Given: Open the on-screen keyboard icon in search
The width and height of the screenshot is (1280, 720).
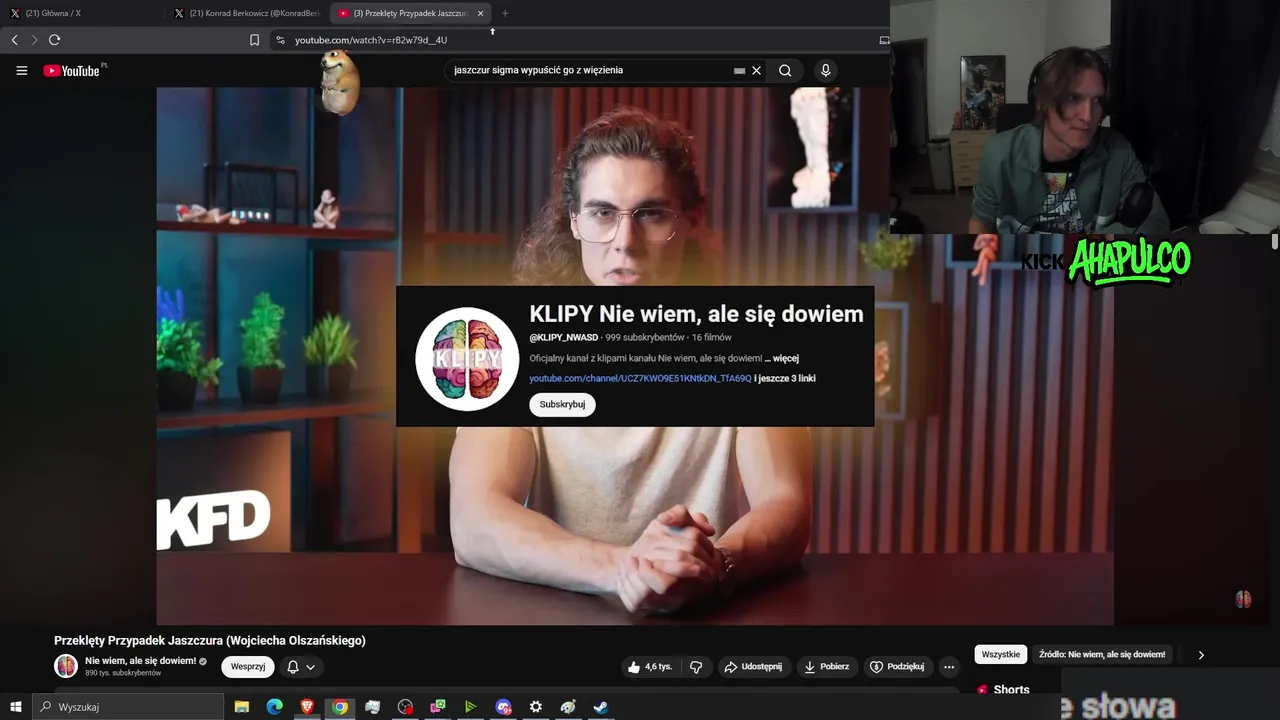Looking at the screenshot, I should point(739,71).
